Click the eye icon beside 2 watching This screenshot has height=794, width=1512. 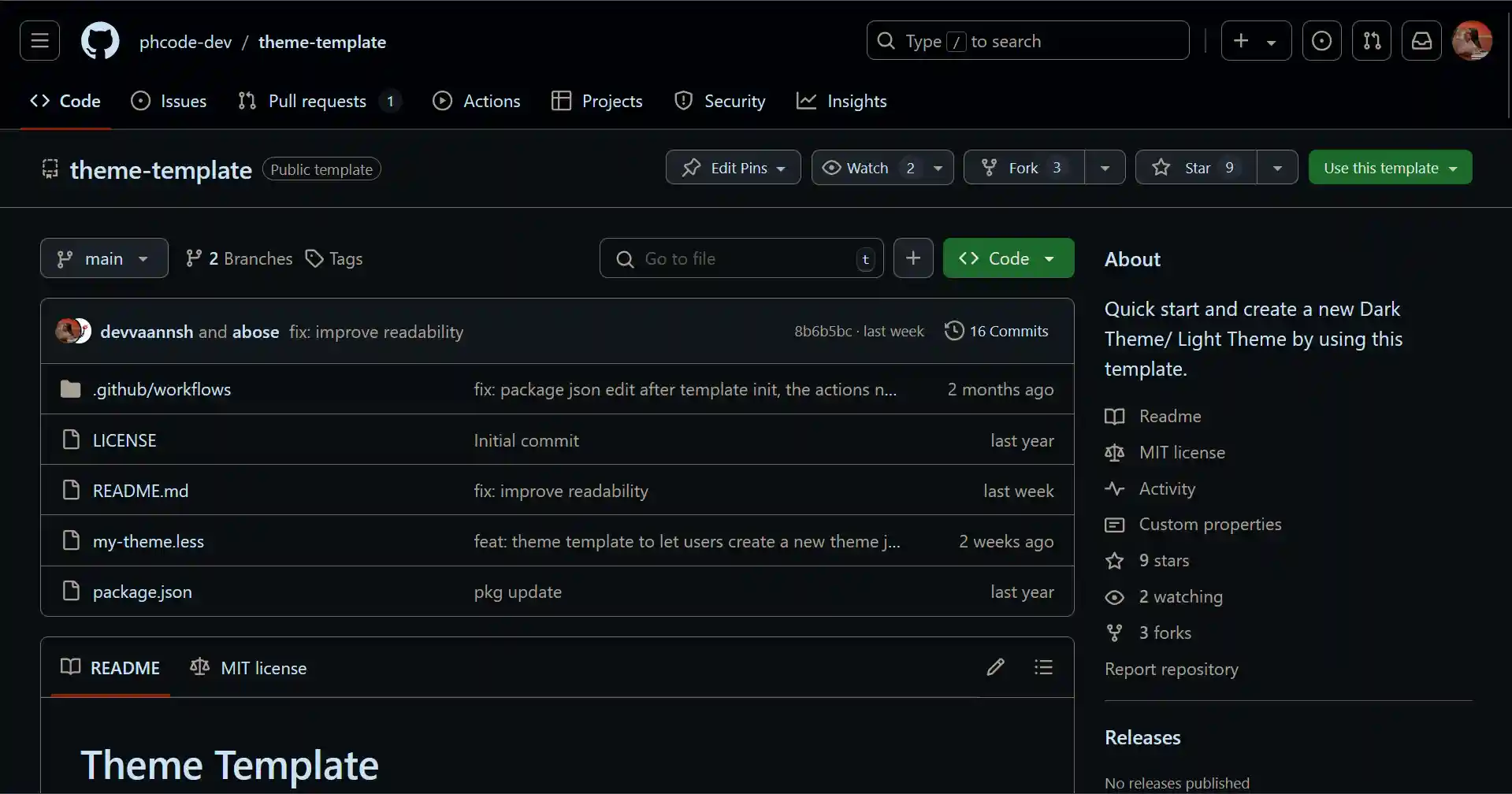tap(1114, 597)
